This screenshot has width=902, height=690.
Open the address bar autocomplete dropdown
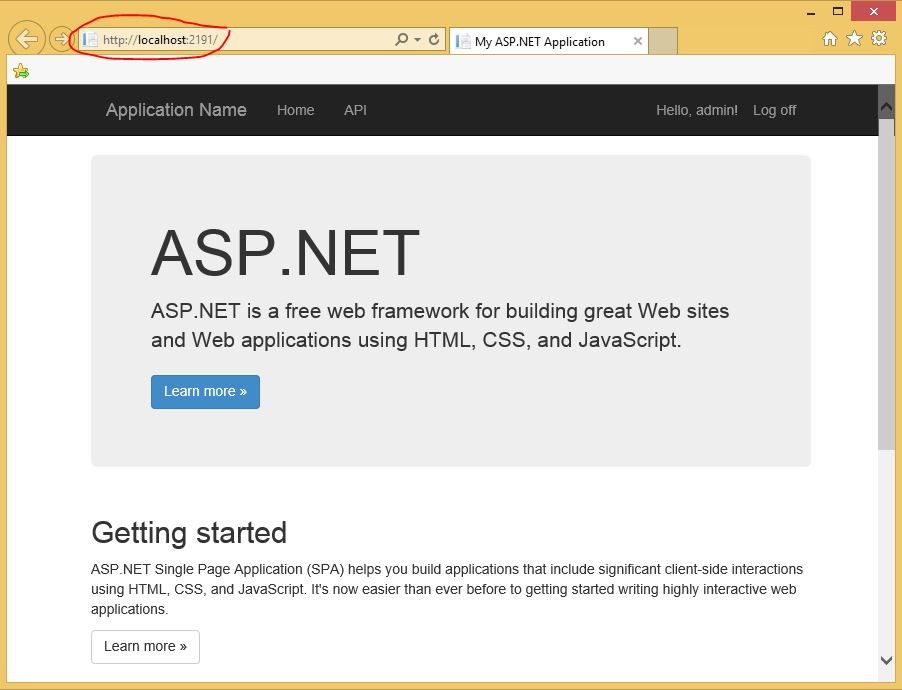[419, 39]
